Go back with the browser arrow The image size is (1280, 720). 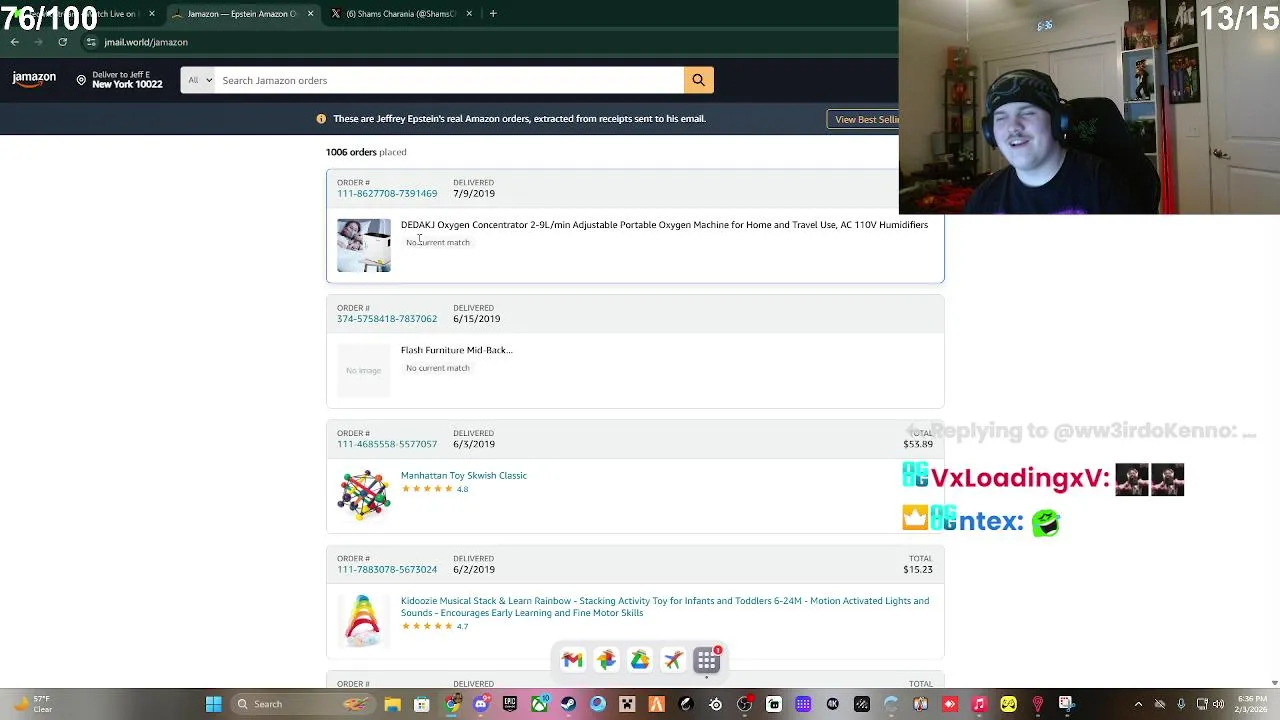(14, 42)
